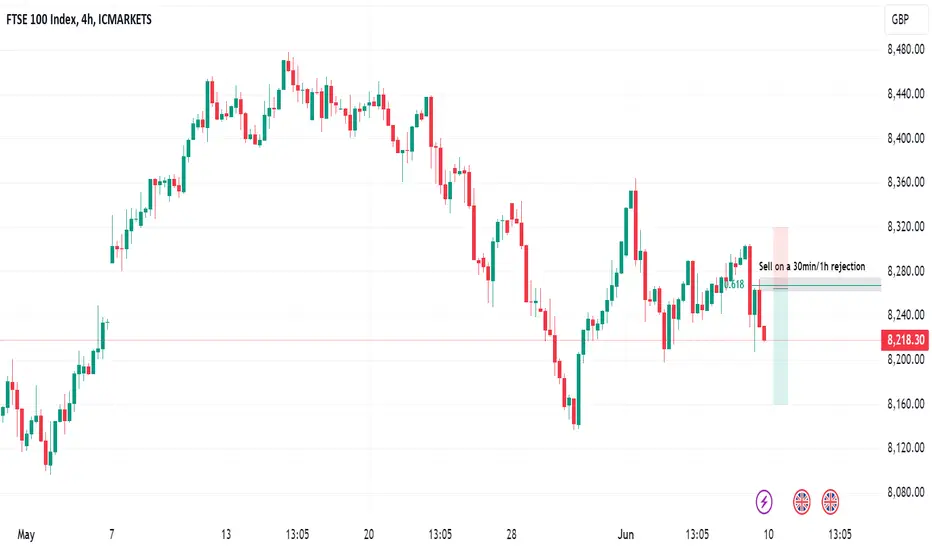Screen dimensions: 932x550
Task: Click the 0.618 Fibonacci level label
Action: pyautogui.click(x=734, y=284)
